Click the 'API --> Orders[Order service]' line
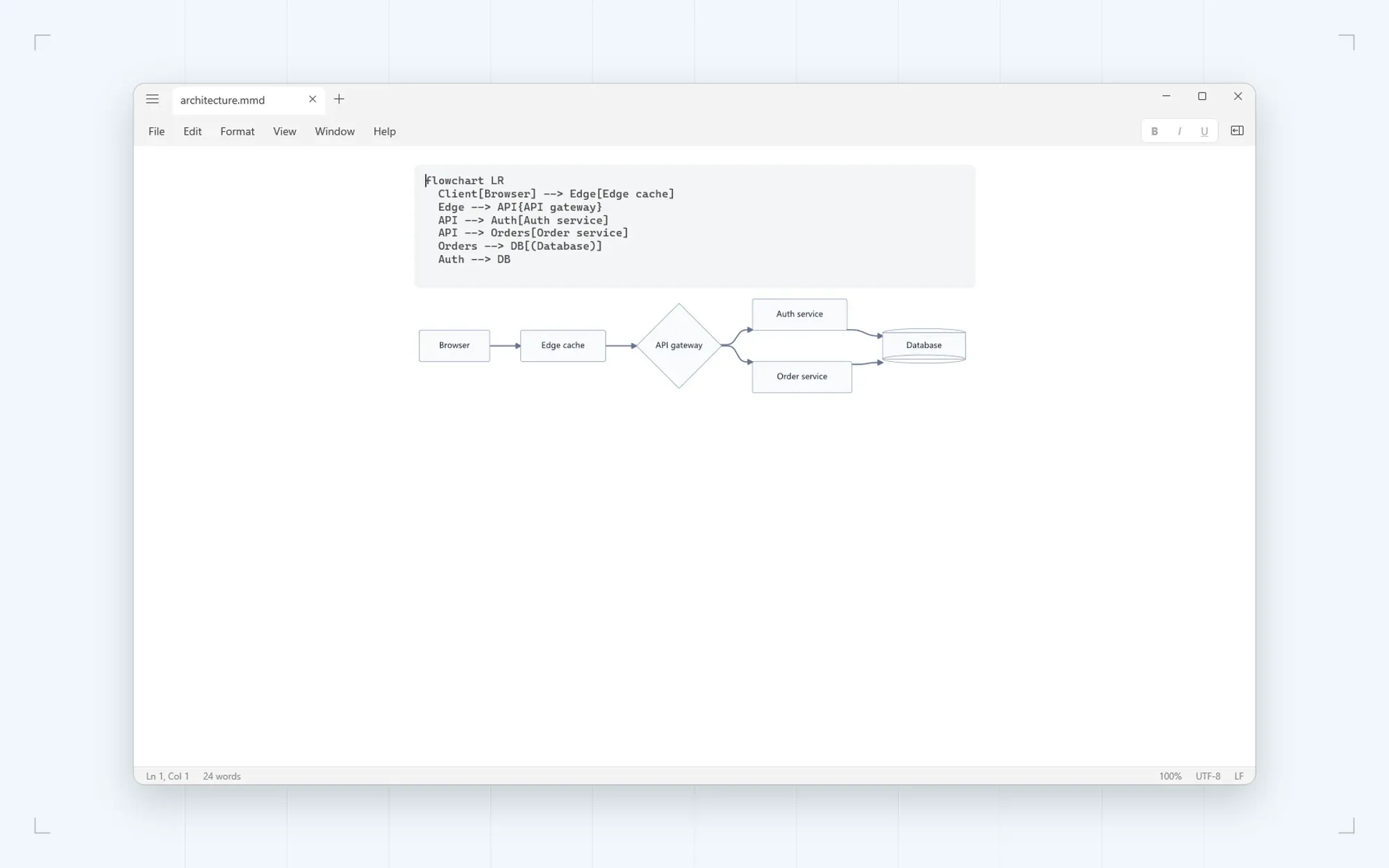This screenshot has height=868, width=1389. point(533,233)
